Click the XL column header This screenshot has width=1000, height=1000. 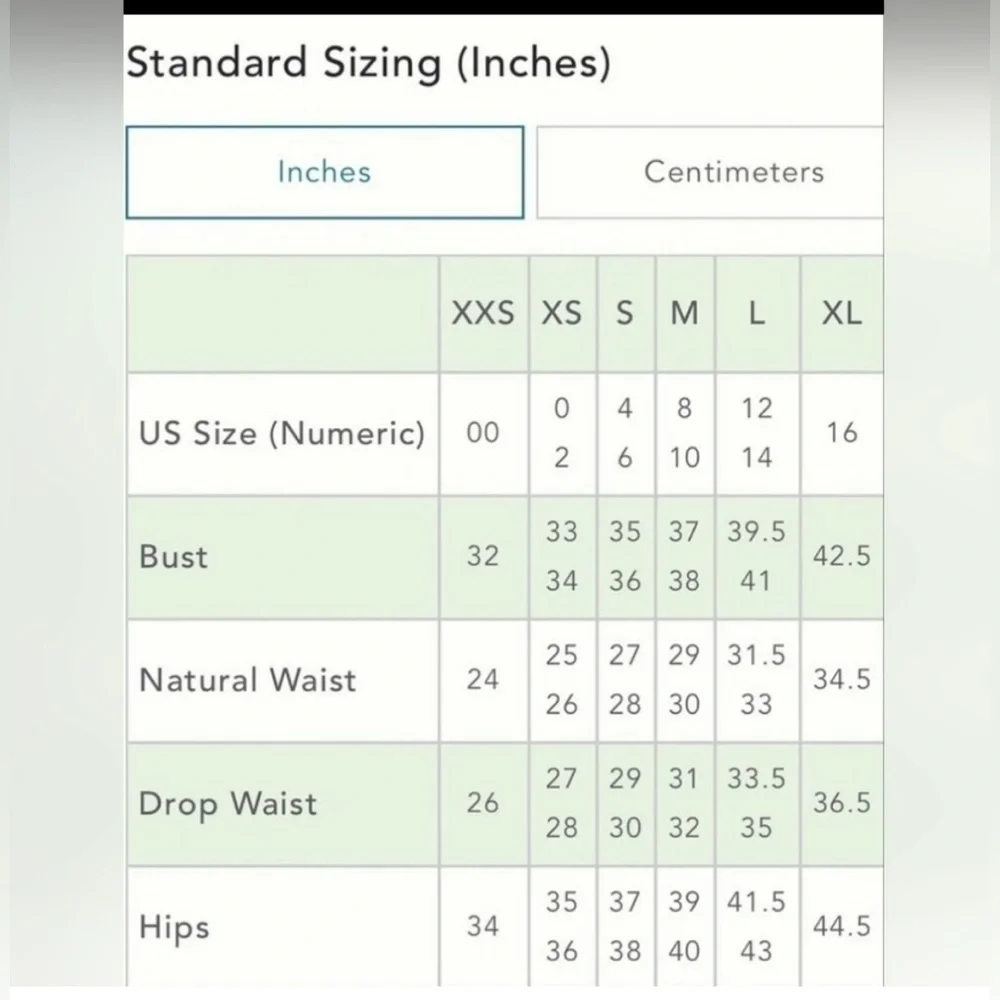coord(841,314)
